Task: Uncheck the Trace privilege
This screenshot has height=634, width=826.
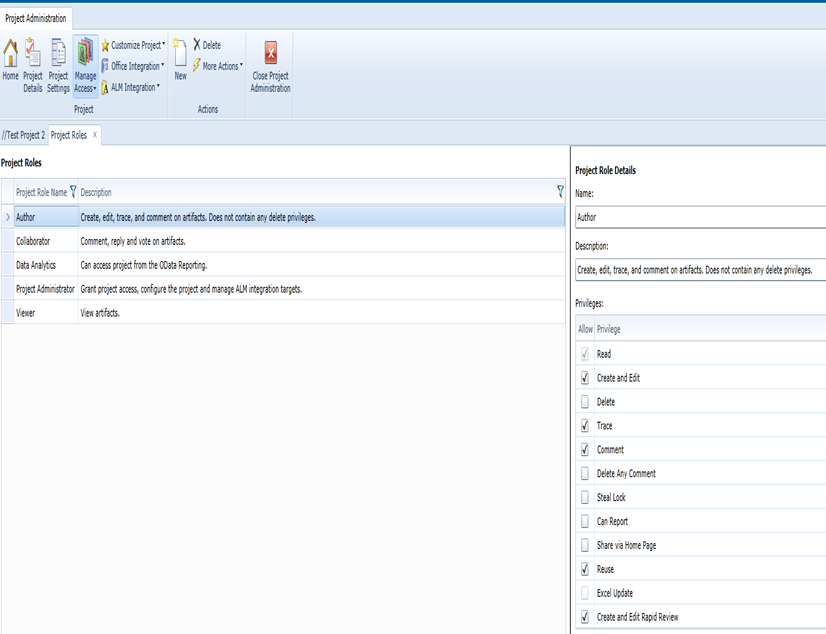Action: pos(585,426)
